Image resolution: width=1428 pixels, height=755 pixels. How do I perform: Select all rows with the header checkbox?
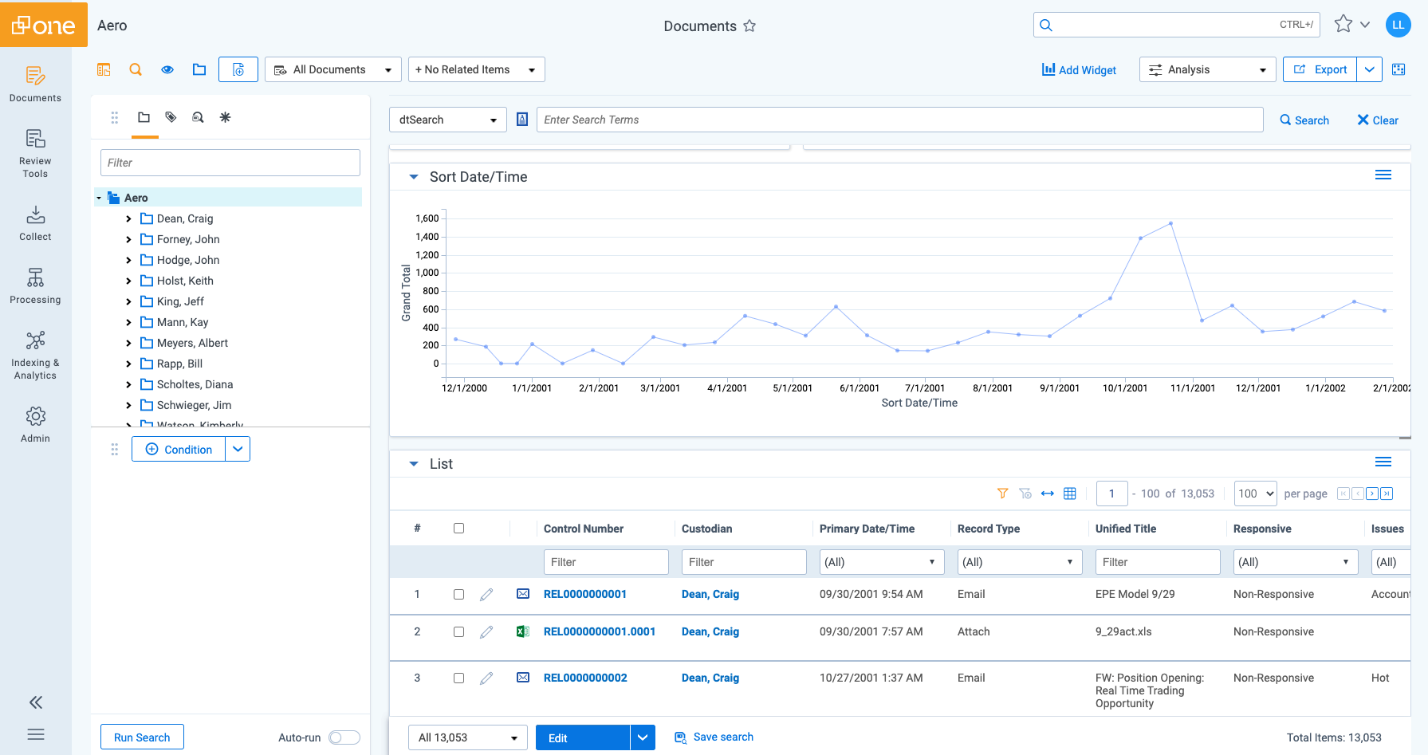[x=458, y=528]
